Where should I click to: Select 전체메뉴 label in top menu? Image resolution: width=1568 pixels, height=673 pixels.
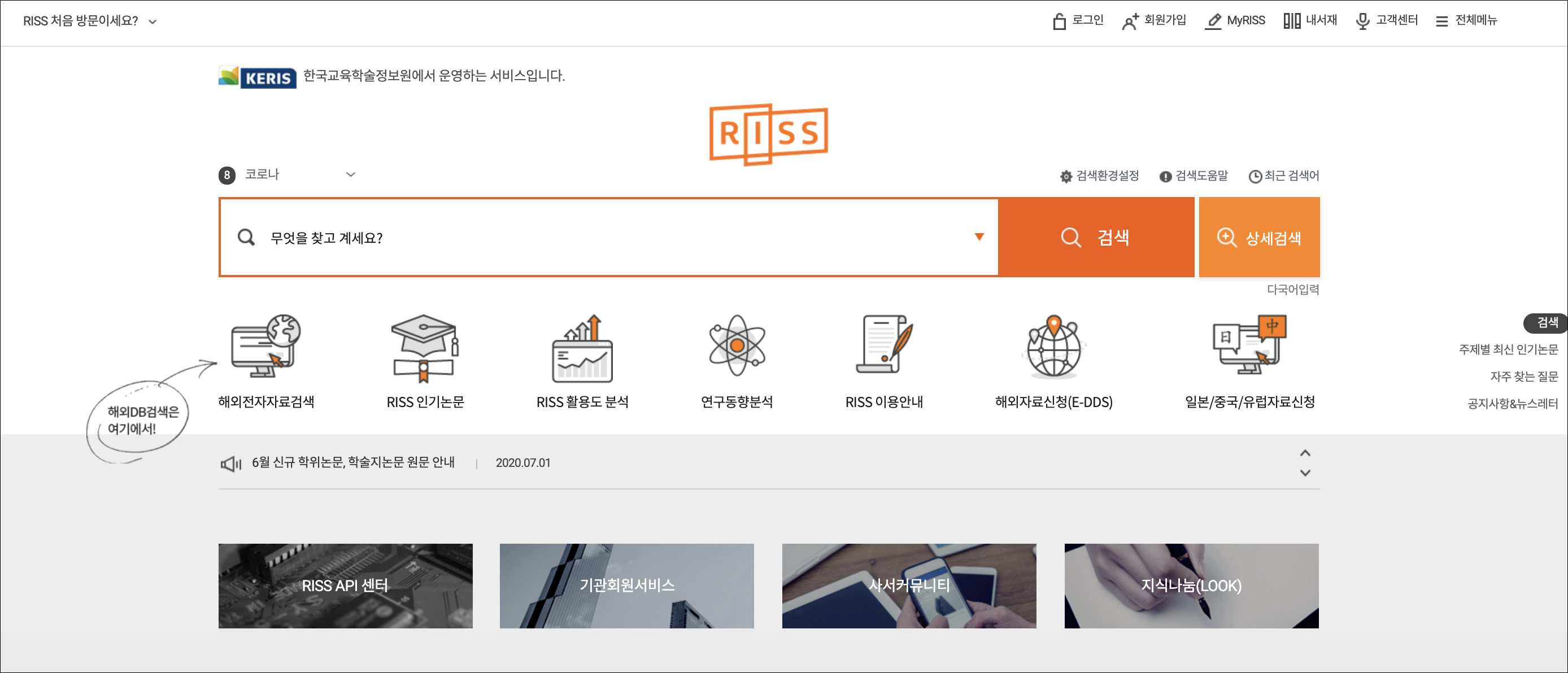click(1476, 20)
